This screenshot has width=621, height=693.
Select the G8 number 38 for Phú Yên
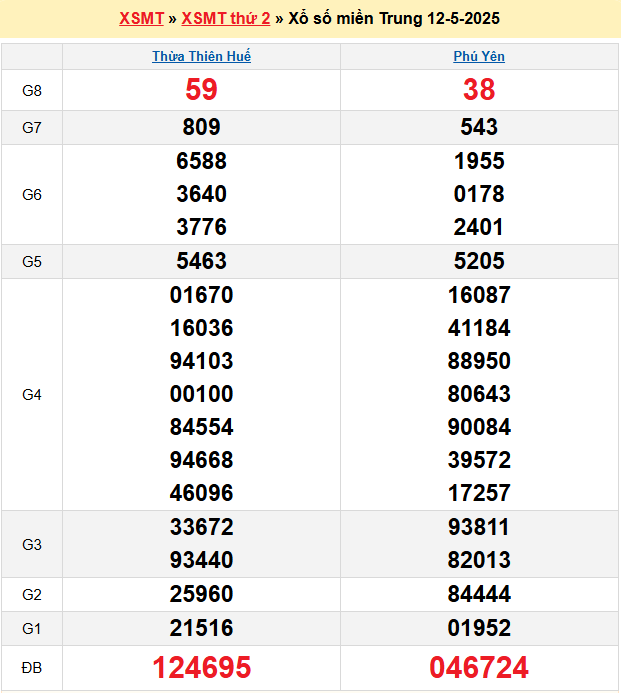[x=479, y=90]
